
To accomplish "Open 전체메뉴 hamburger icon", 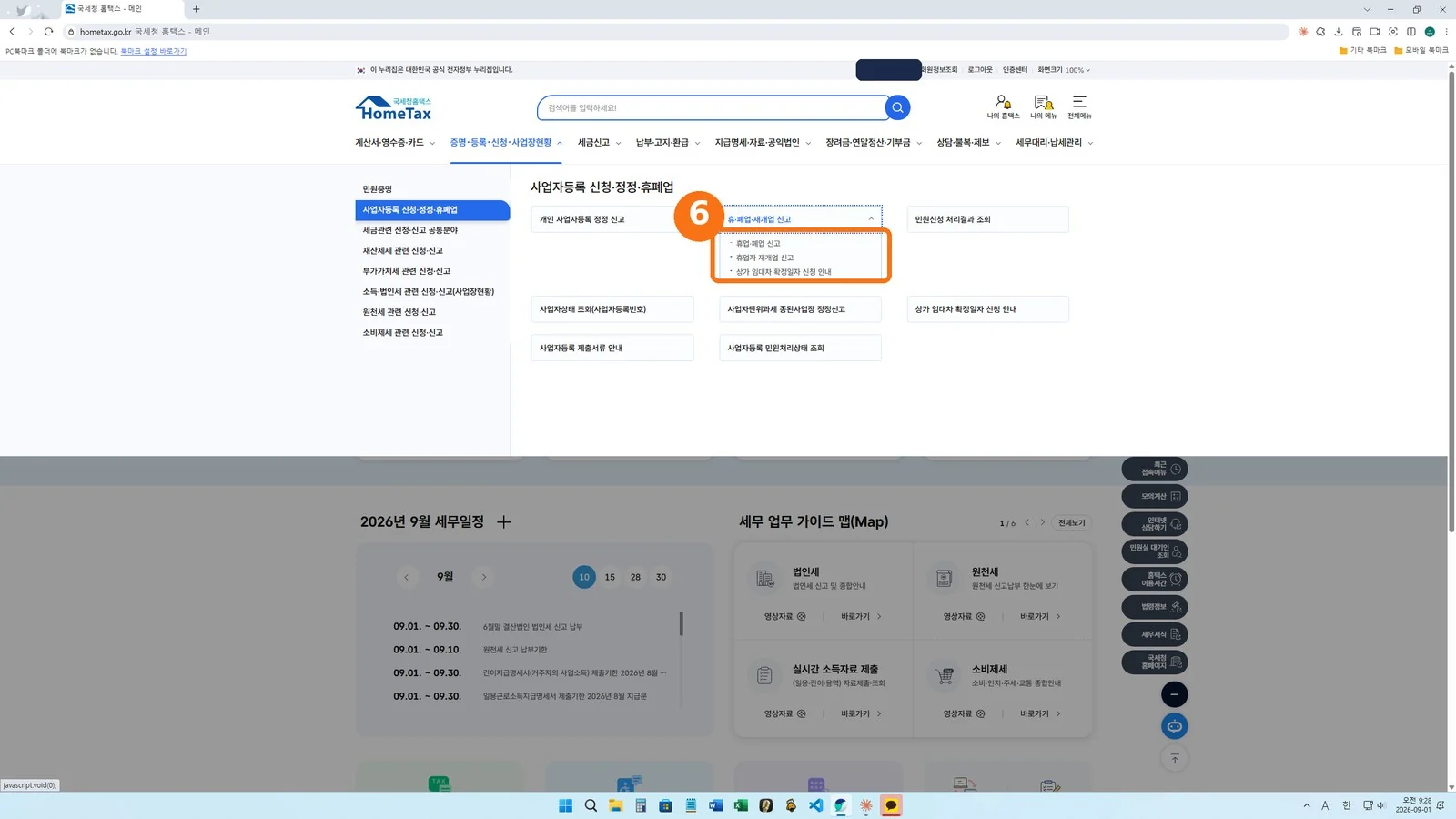I will 1079,106.
